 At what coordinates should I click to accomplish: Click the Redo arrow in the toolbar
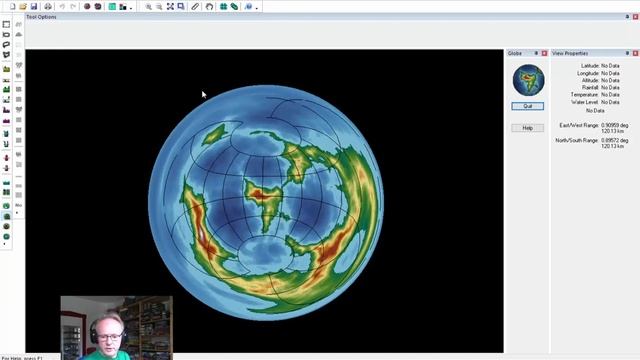pyautogui.click(x=73, y=7)
